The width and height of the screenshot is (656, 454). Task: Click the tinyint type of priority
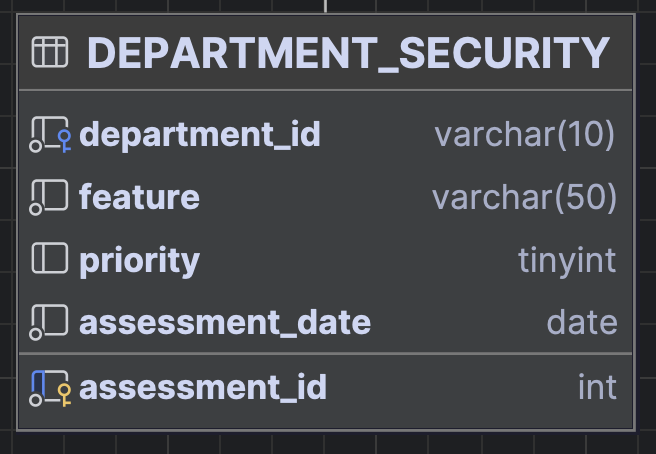(567, 261)
